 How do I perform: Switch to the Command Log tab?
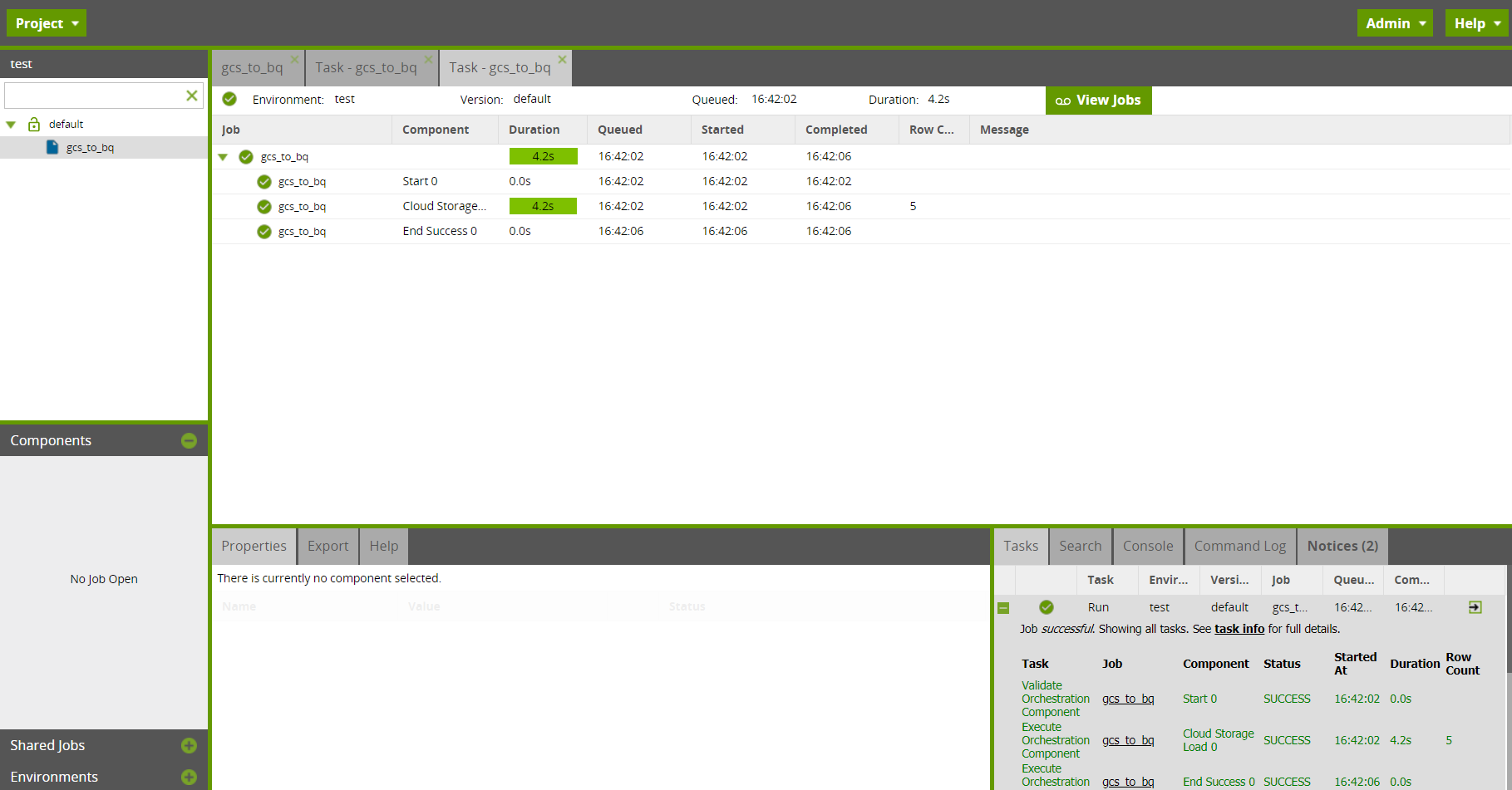point(1240,547)
